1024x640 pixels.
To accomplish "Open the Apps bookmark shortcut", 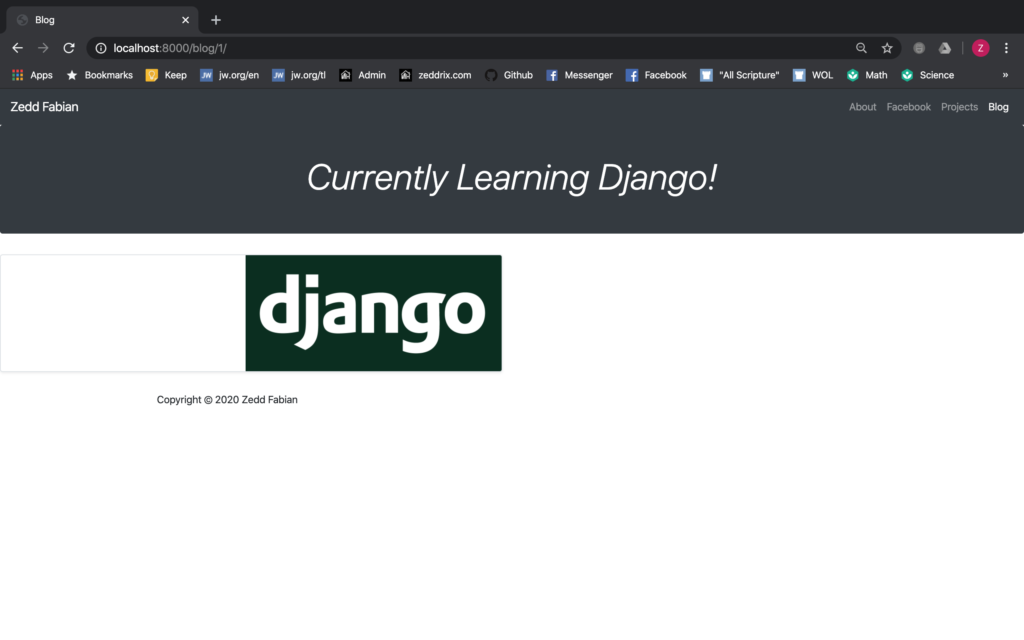I will pyautogui.click(x=32, y=75).
